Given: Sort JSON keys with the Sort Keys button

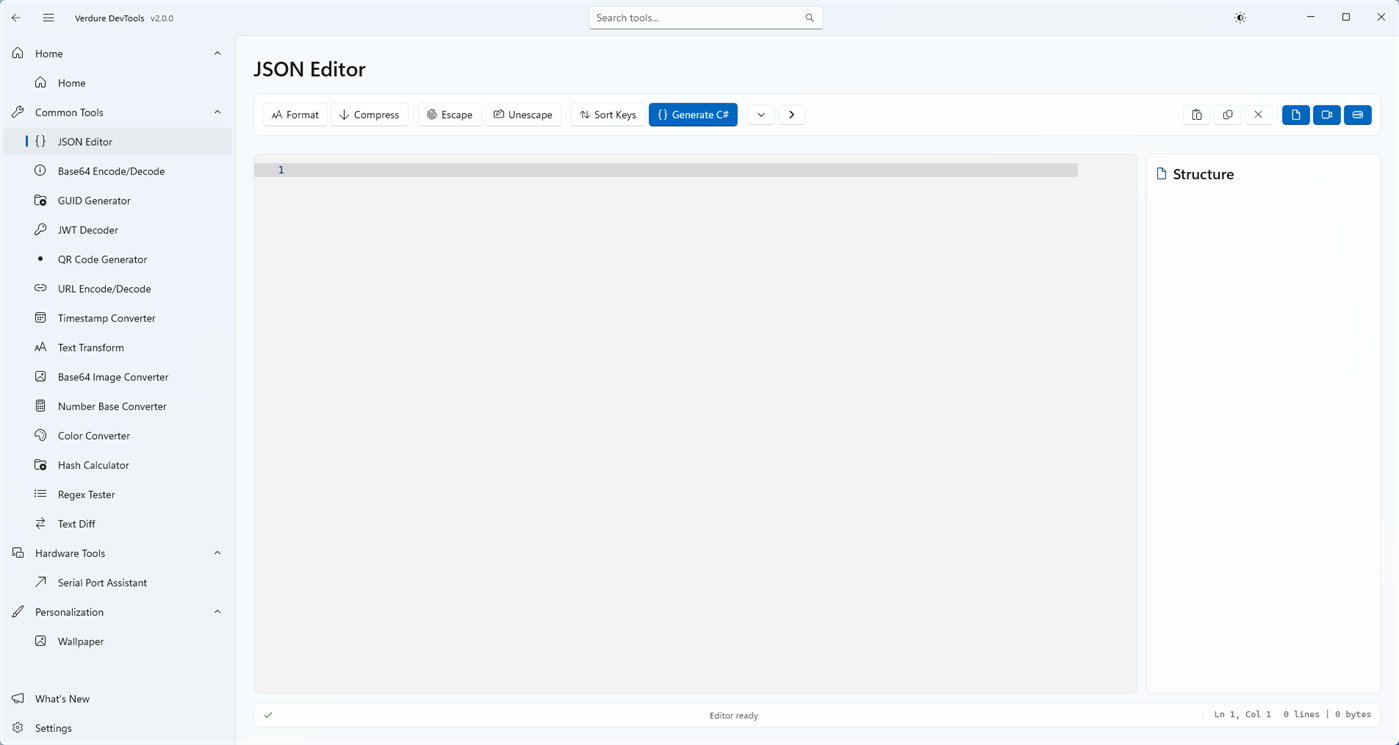Looking at the screenshot, I should (607, 114).
